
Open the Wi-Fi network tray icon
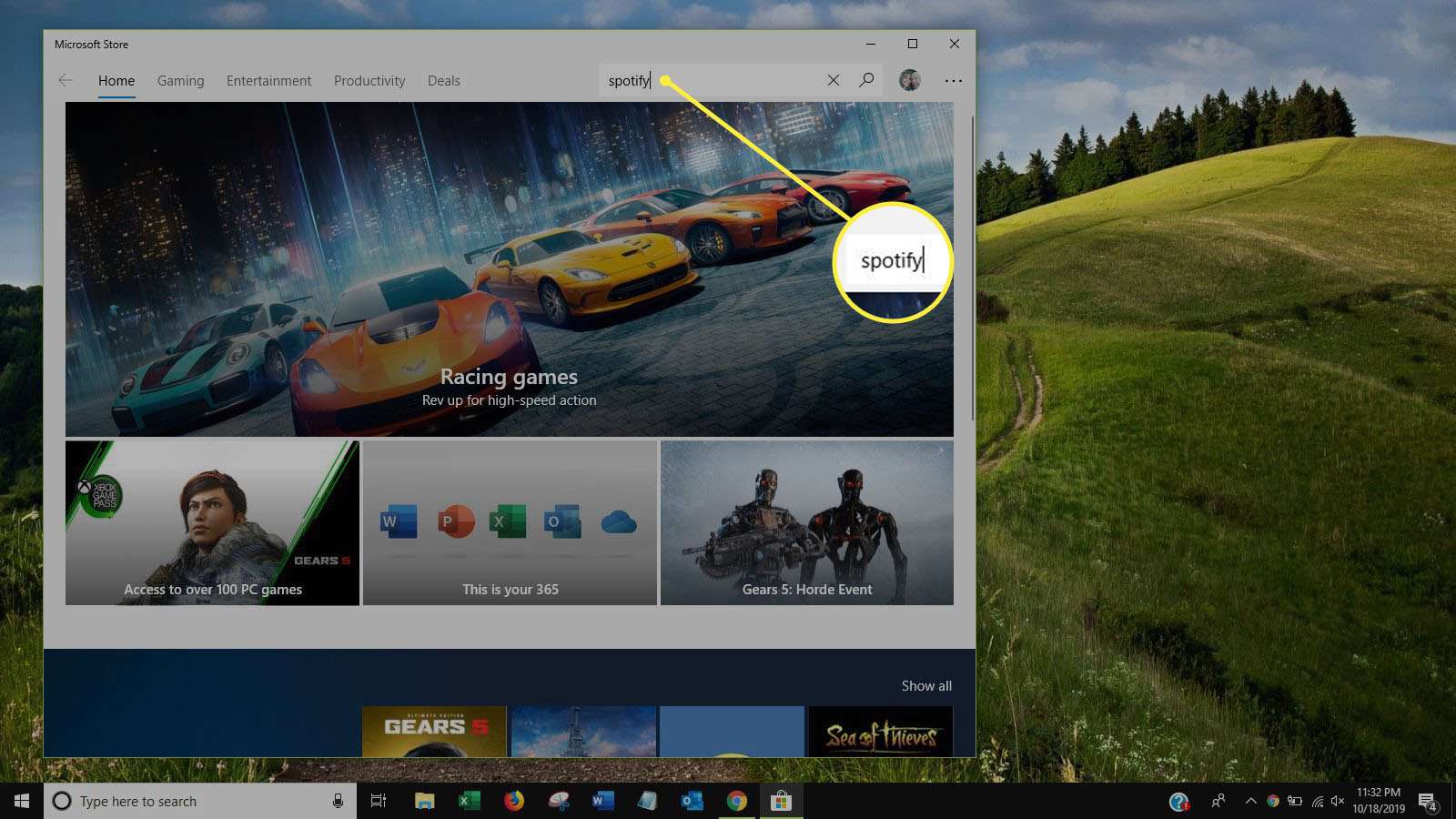click(1317, 801)
